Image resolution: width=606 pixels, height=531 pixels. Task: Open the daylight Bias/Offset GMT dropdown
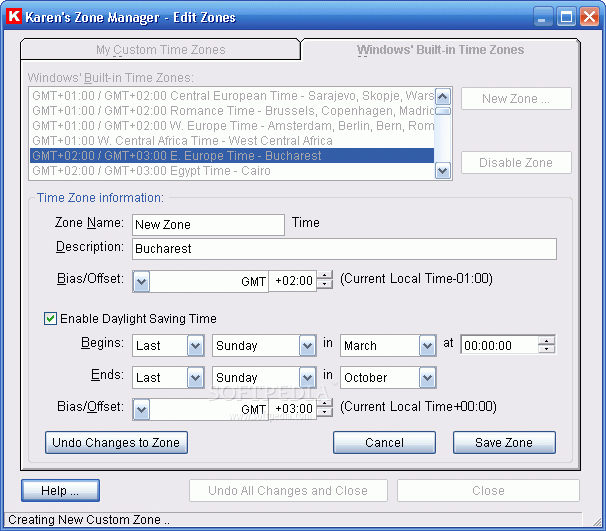coord(141,409)
